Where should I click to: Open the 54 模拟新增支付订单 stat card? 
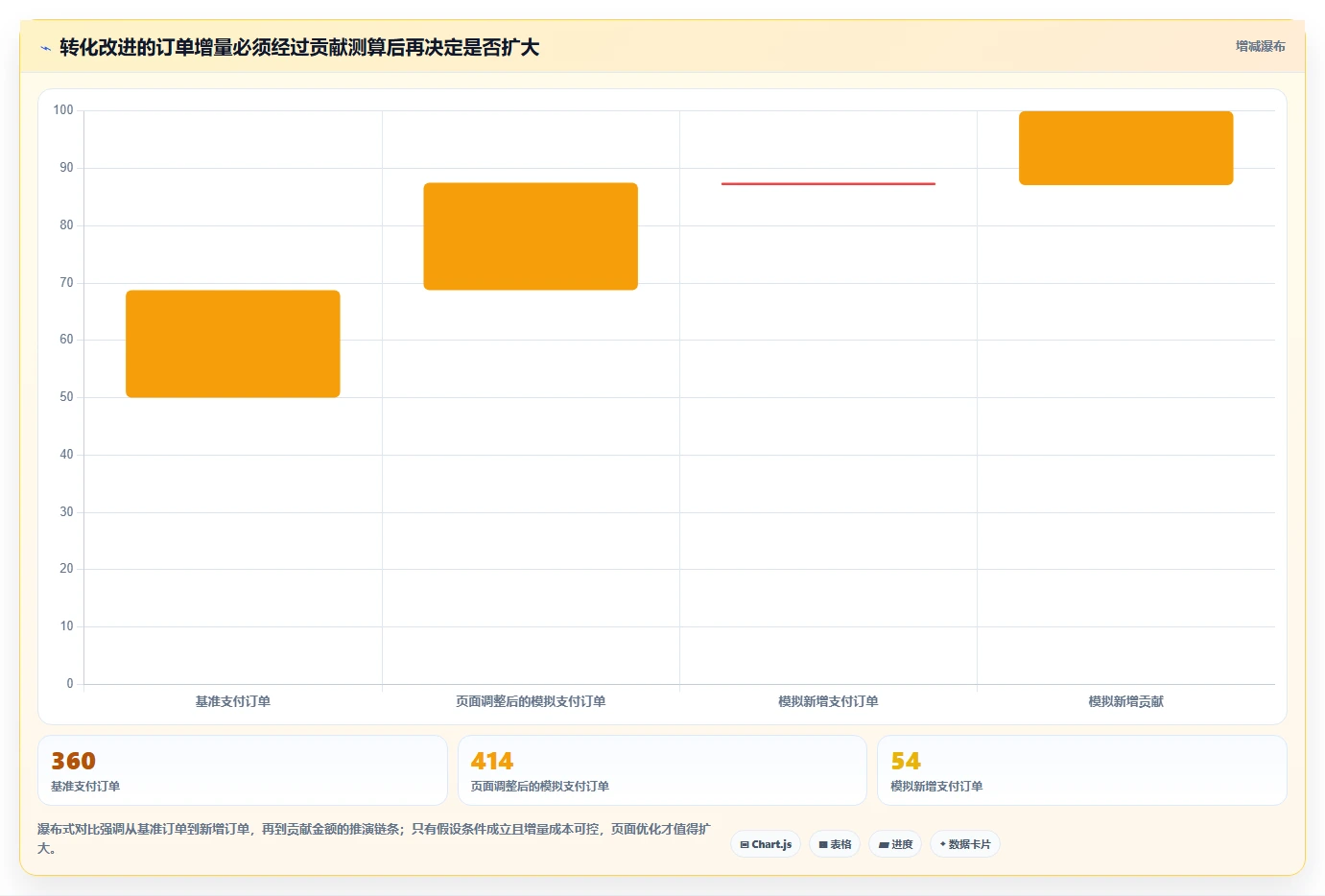tap(1082, 770)
